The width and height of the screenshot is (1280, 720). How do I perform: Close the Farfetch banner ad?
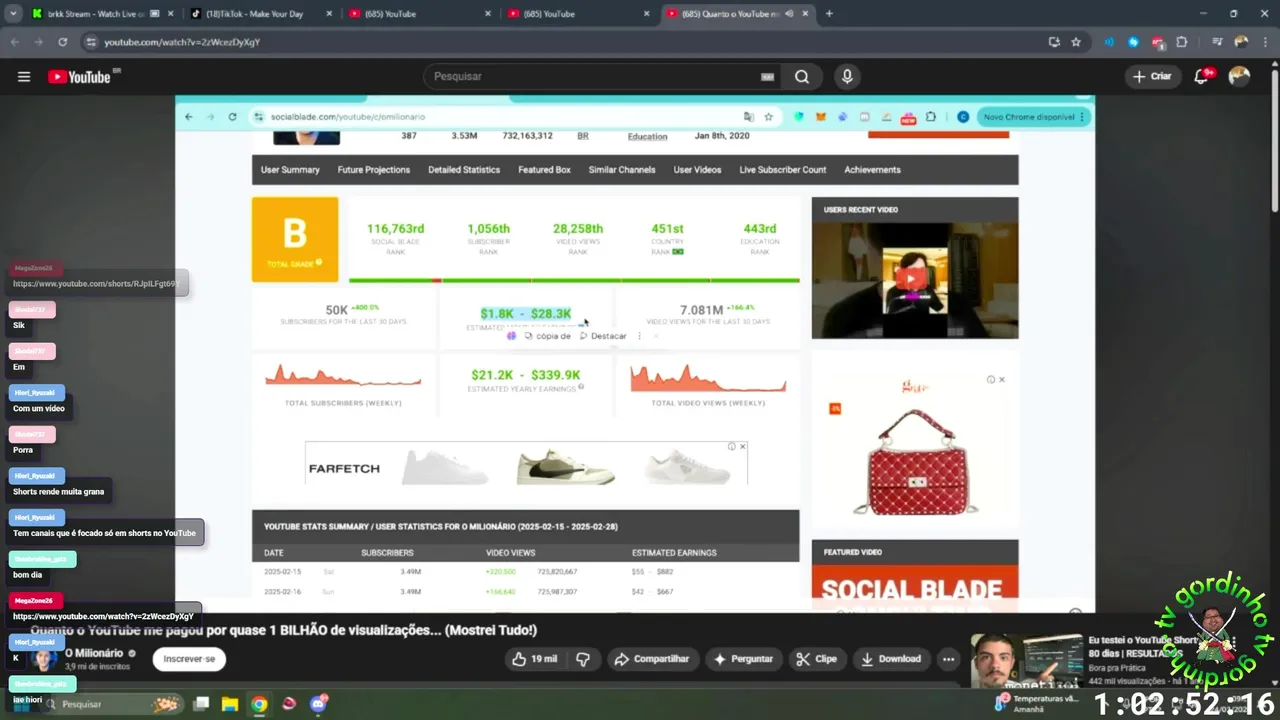pos(742,446)
